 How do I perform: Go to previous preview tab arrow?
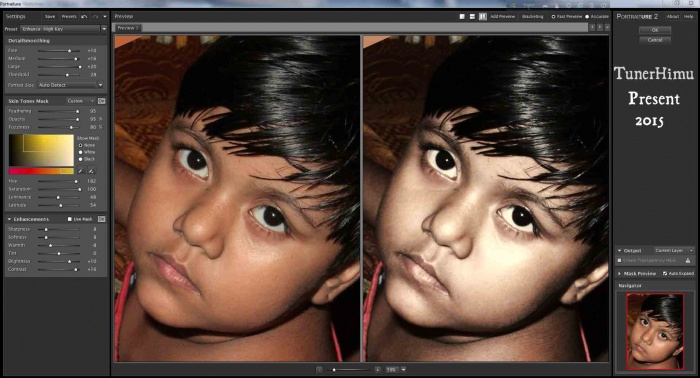coord(592,28)
